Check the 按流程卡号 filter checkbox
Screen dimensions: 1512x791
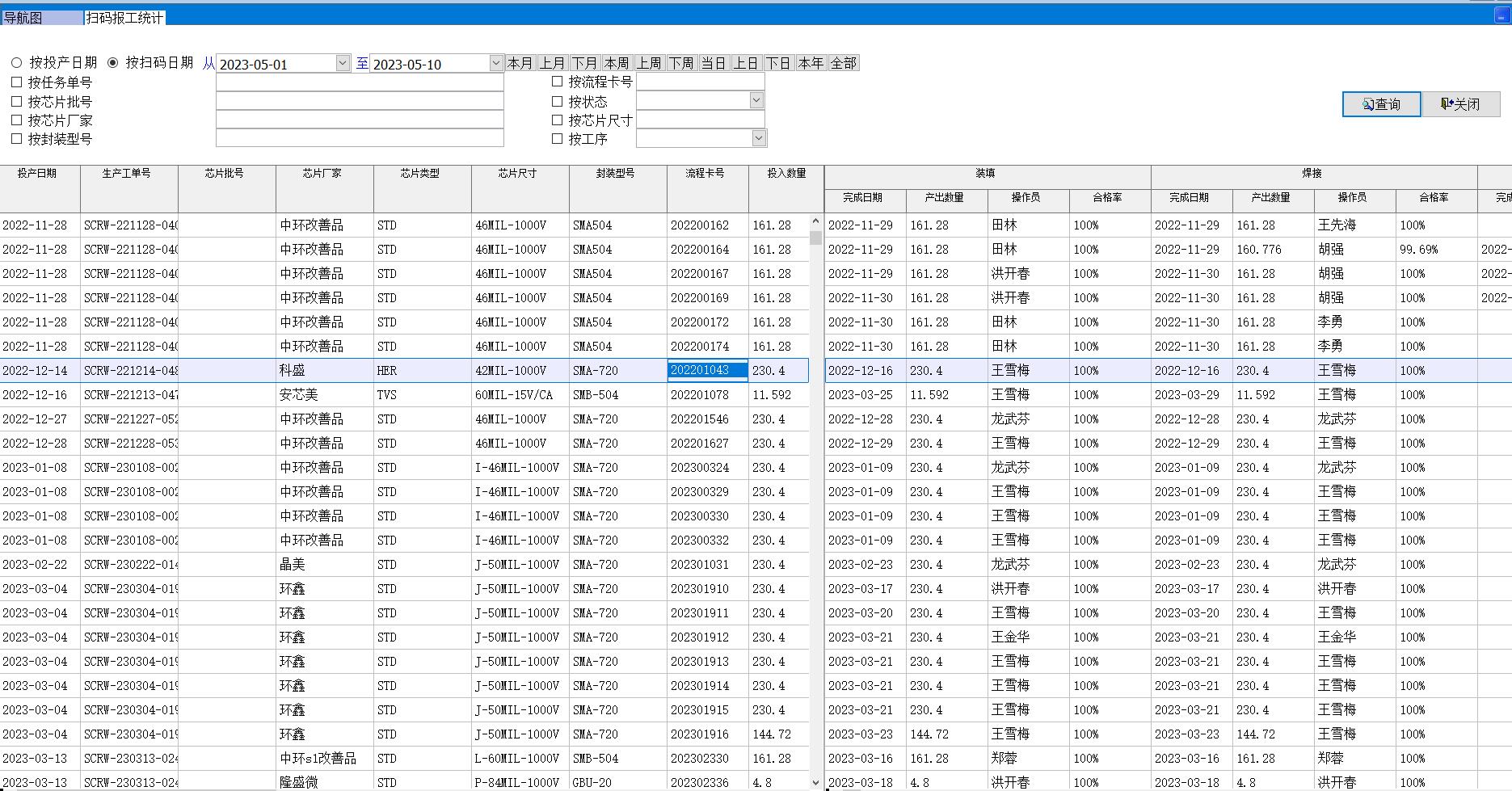coord(557,82)
